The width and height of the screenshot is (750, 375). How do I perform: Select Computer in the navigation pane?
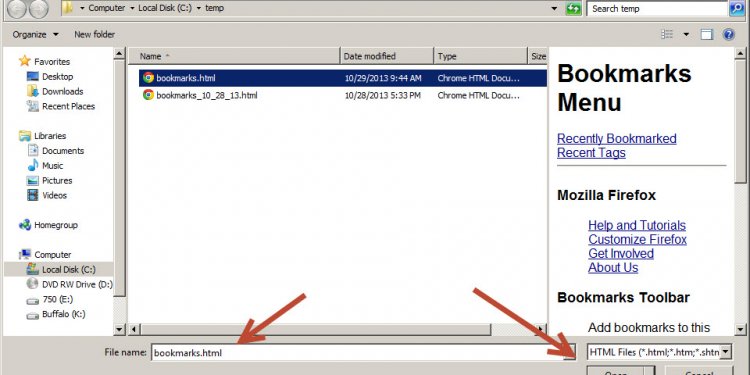(x=53, y=254)
